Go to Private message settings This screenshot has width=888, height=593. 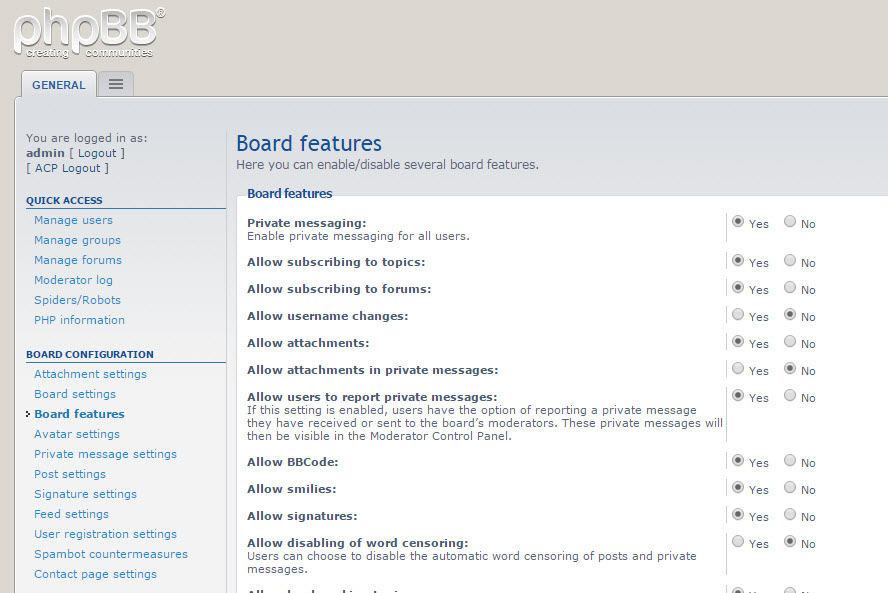[x=105, y=454]
